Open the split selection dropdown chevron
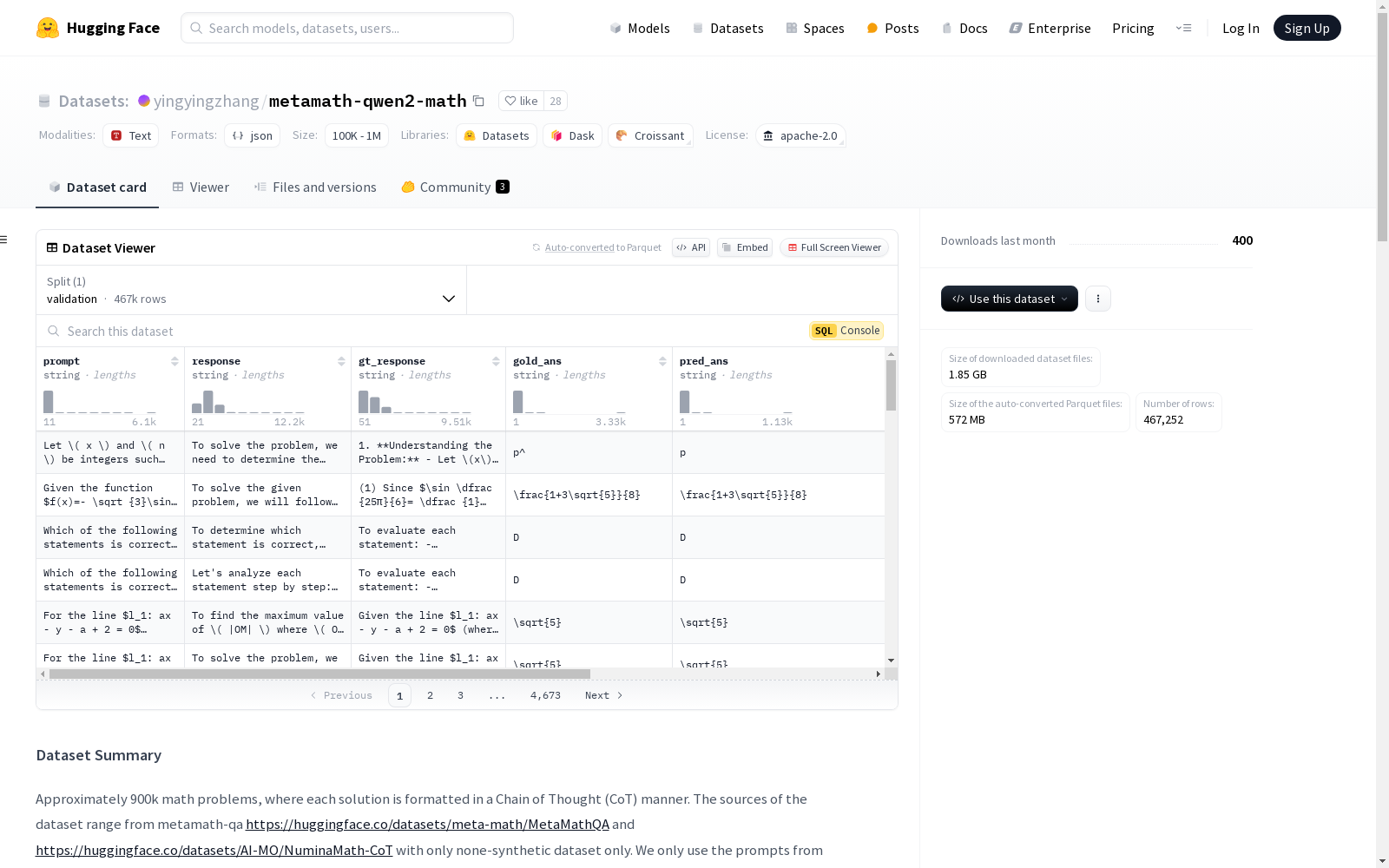The width and height of the screenshot is (1389, 868). coord(449,299)
